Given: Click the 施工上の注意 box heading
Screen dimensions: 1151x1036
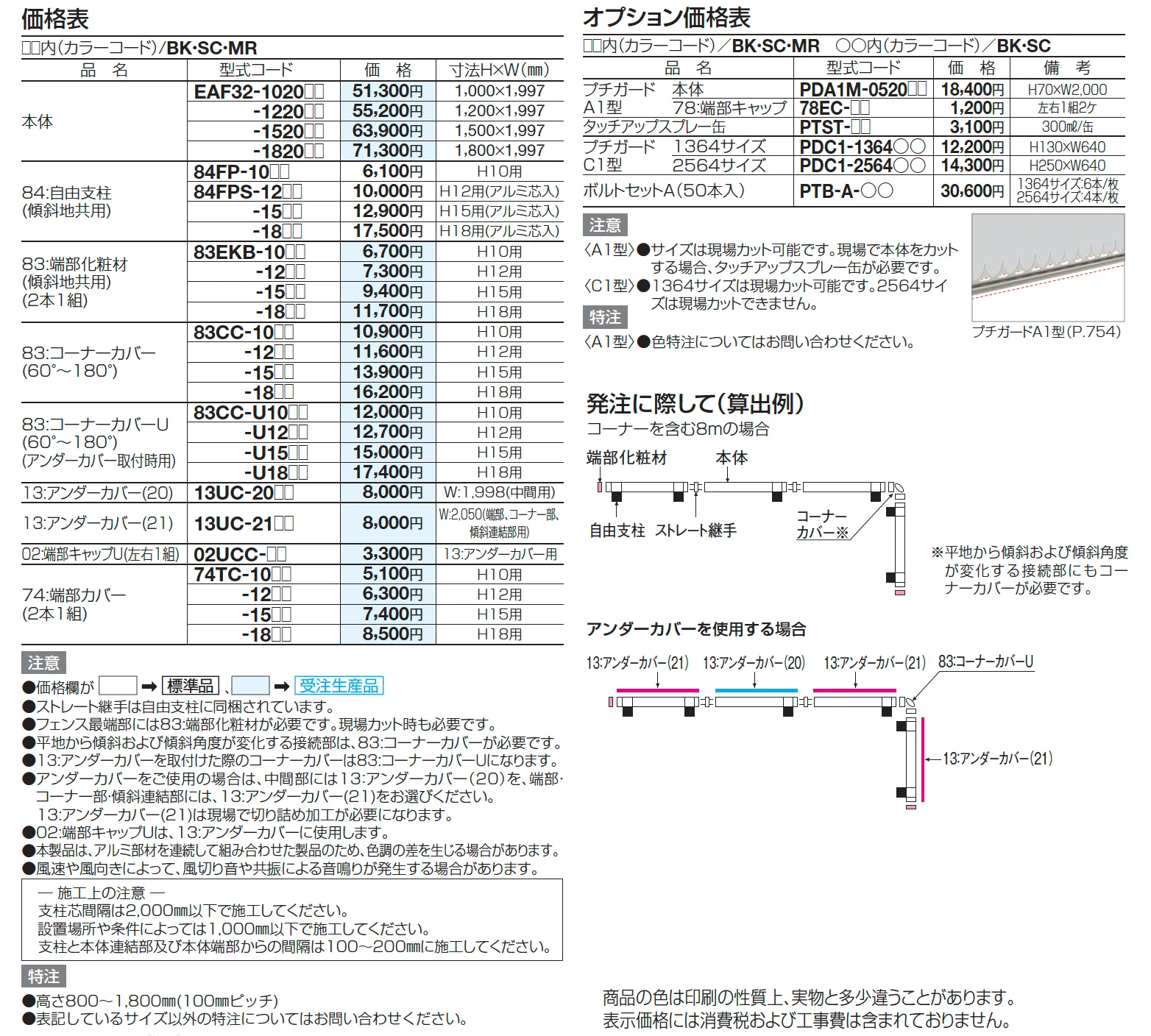Looking at the screenshot, I should pos(102,893).
